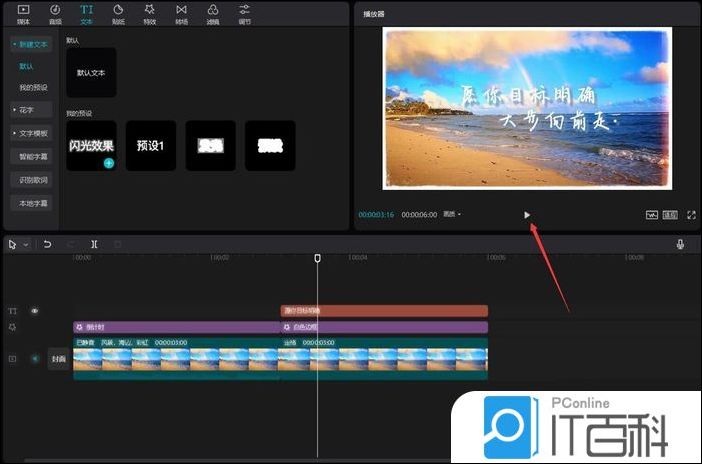This screenshot has width=702, height=464.
Task: Switch to the 音频 (Audio) tab
Action: click(x=54, y=13)
